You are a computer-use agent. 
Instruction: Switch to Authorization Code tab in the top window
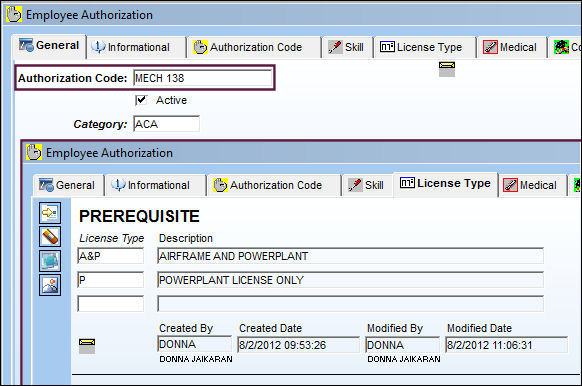[x=254, y=48]
